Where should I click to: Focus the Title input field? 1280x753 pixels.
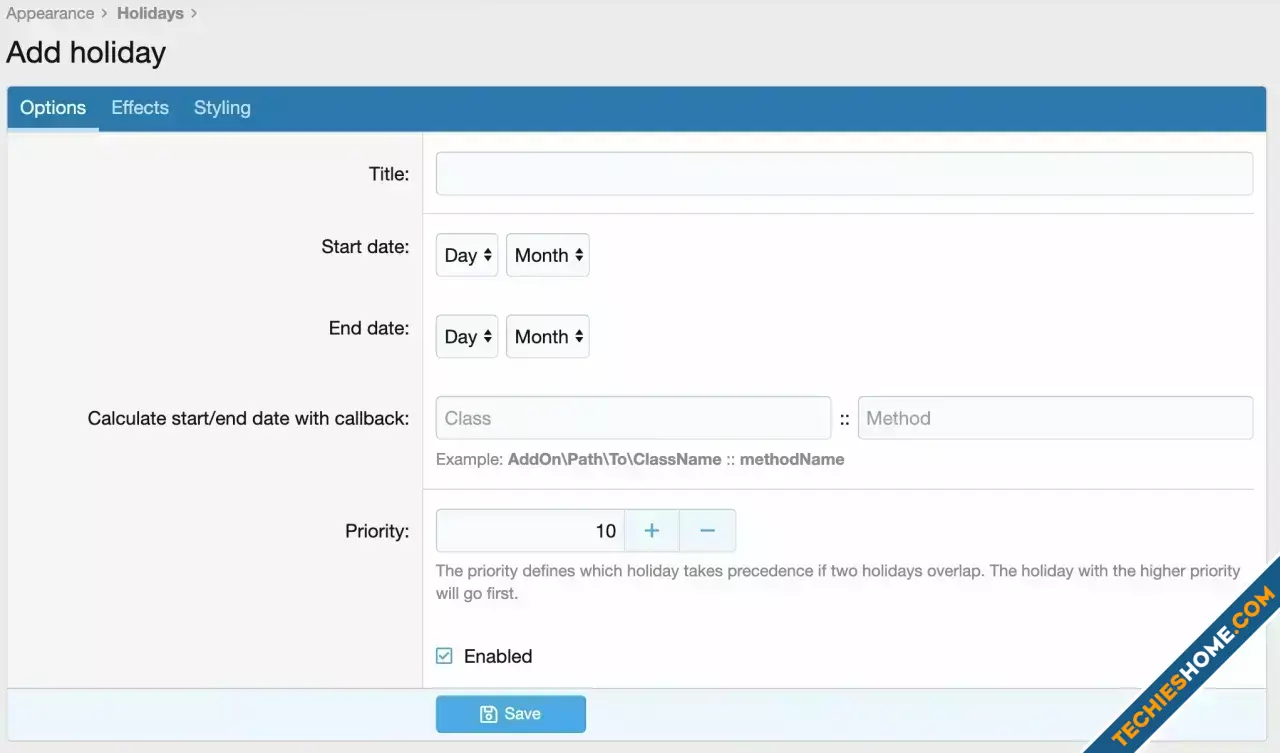[x=844, y=174]
